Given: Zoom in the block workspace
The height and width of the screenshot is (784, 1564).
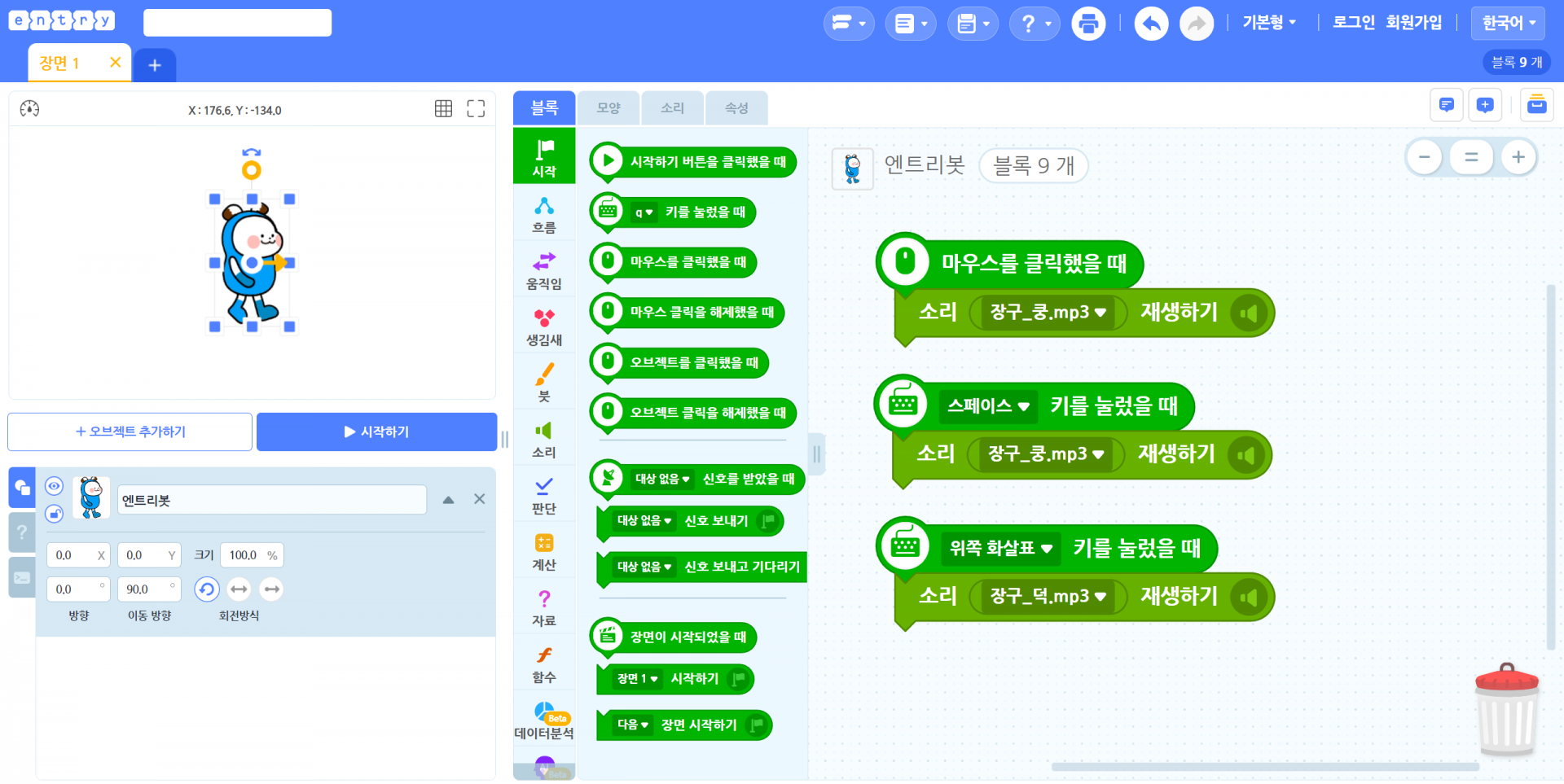Looking at the screenshot, I should pos(1518,157).
